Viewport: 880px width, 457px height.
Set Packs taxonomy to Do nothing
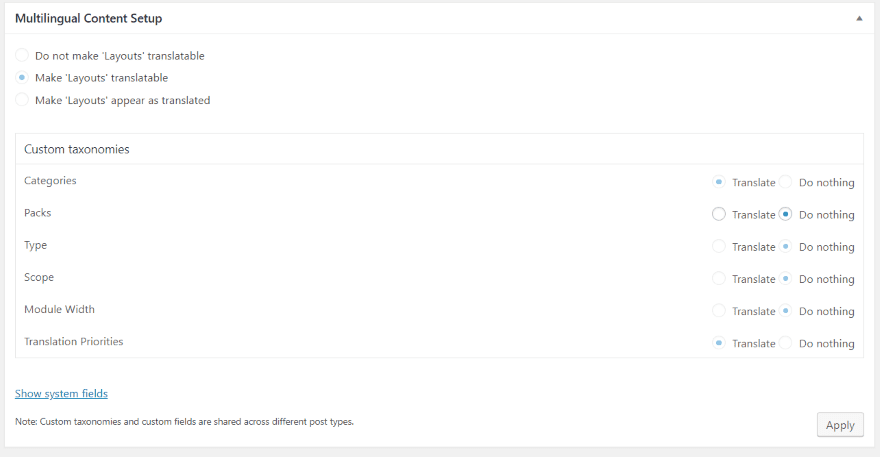pyautogui.click(x=785, y=214)
